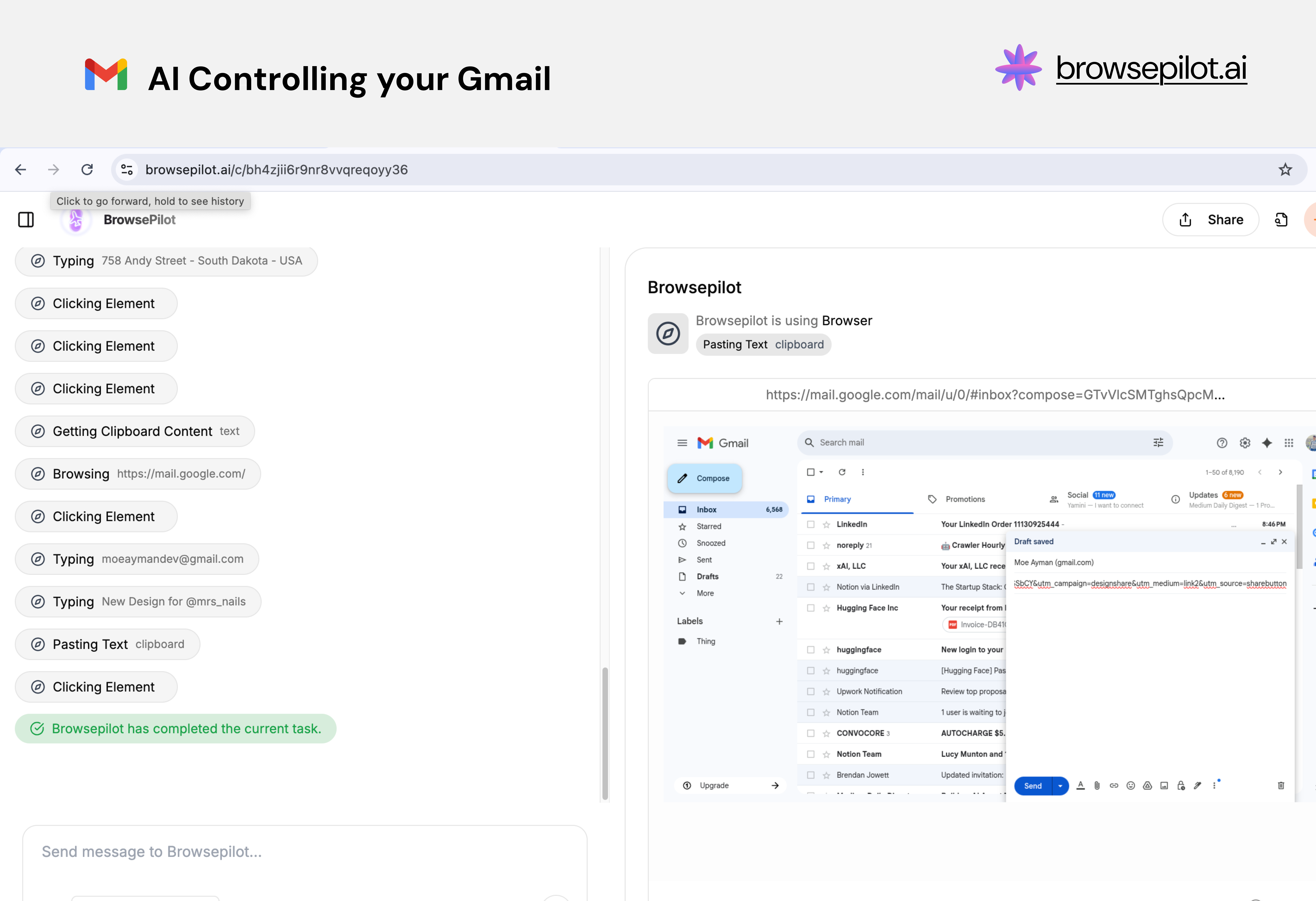Click the Gmail Compose button

pos(705,478)
